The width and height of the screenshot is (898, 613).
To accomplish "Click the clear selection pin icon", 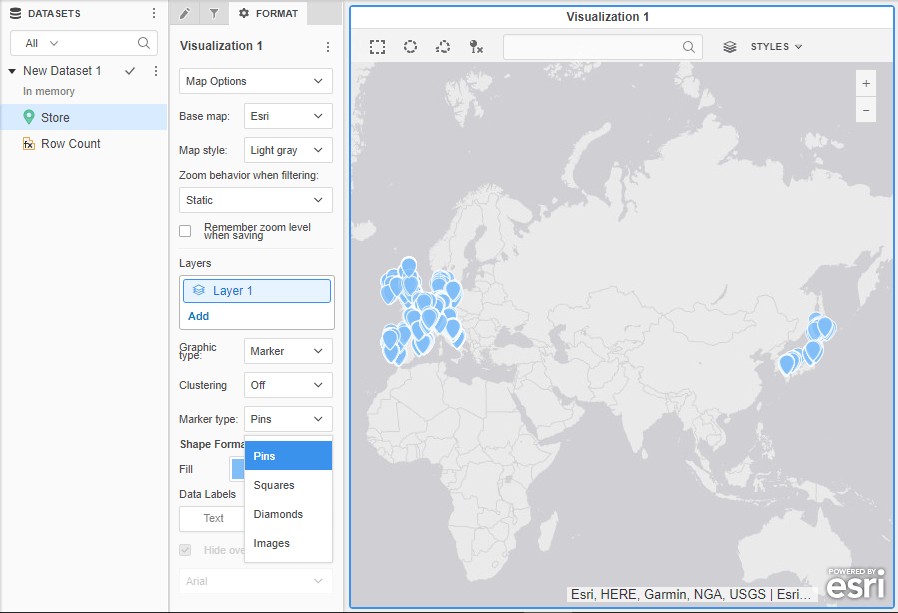I will pyautogui.click(x=476, y=47).
